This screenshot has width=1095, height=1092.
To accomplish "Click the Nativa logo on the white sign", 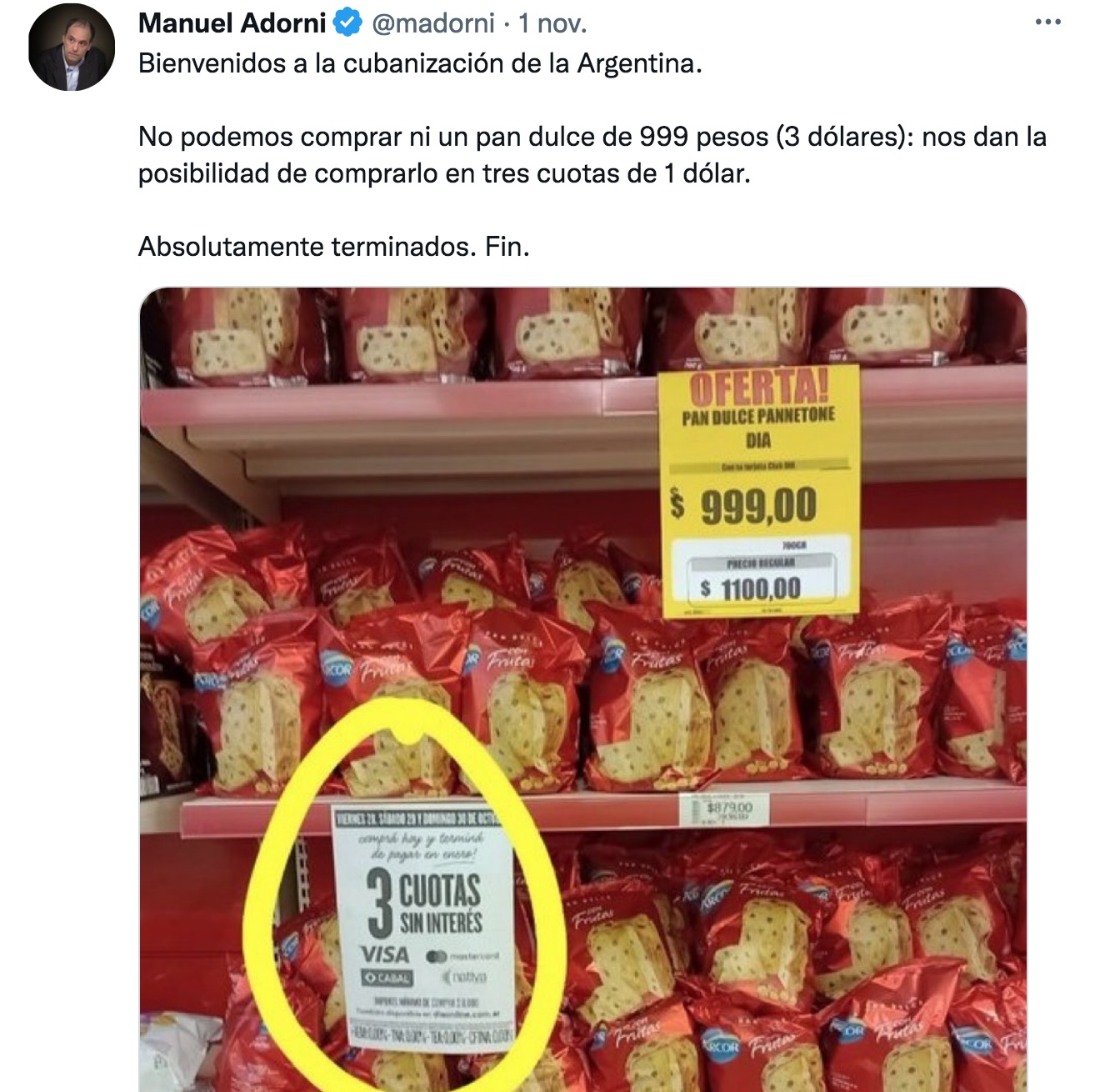I will [x=464, y=976].
